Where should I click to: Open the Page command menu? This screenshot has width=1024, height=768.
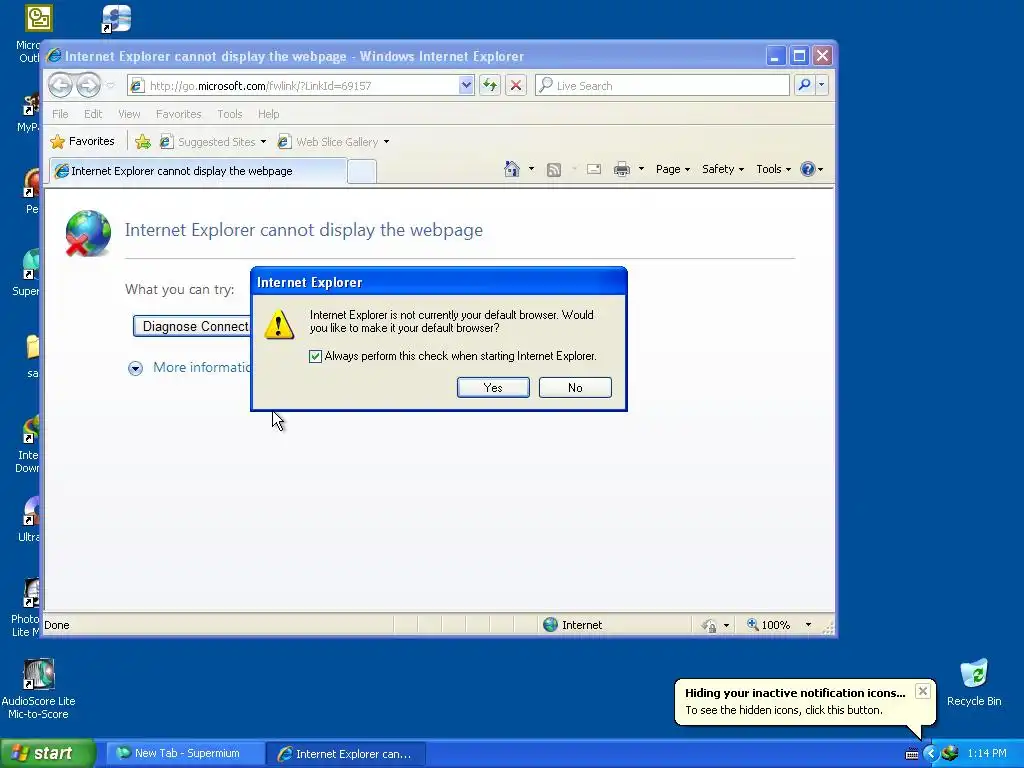click(673, 170)
